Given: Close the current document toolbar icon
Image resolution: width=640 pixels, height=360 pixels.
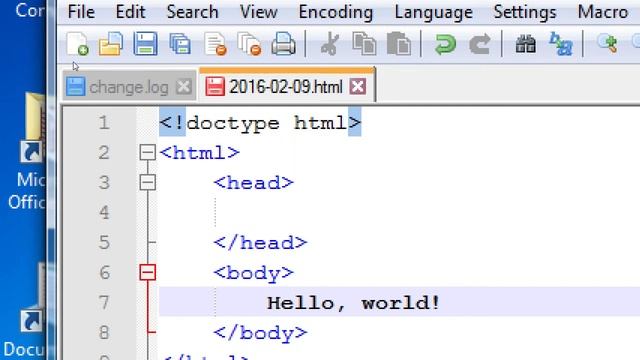Looking at the screenshot, I should (x=215, y=44).
